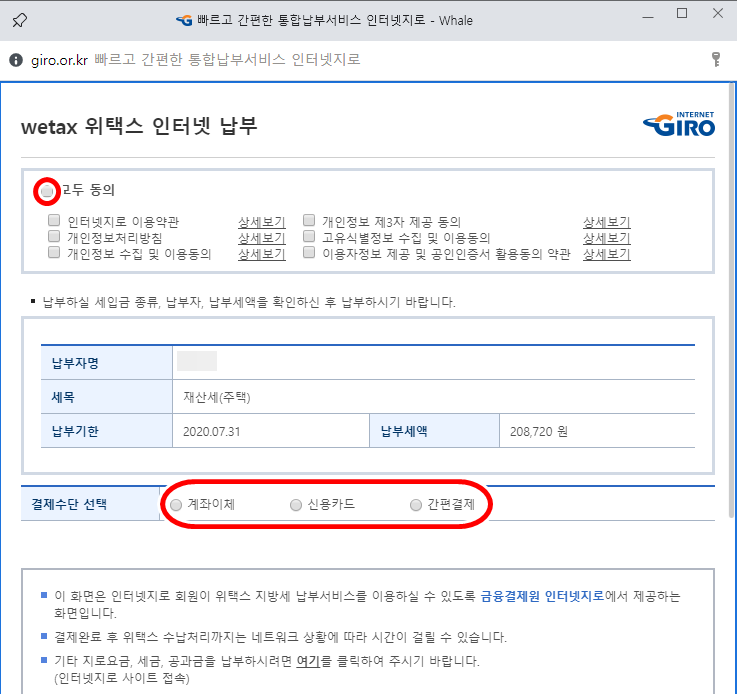
Task: Open 상세보기 for 개인정보 수집 및 이용동의
Action: 262,254
